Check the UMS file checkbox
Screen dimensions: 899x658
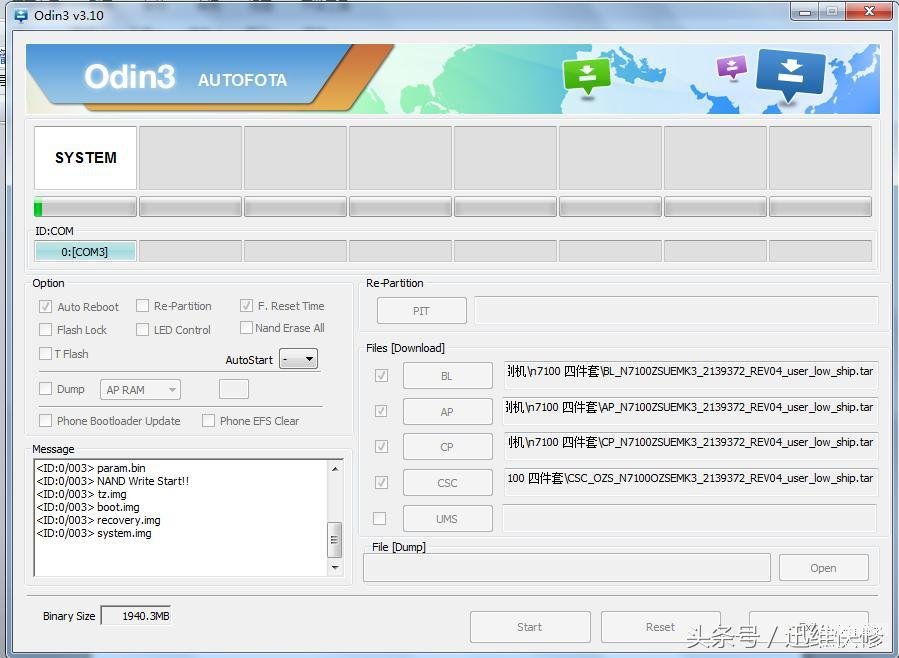[x=380, y=519]
